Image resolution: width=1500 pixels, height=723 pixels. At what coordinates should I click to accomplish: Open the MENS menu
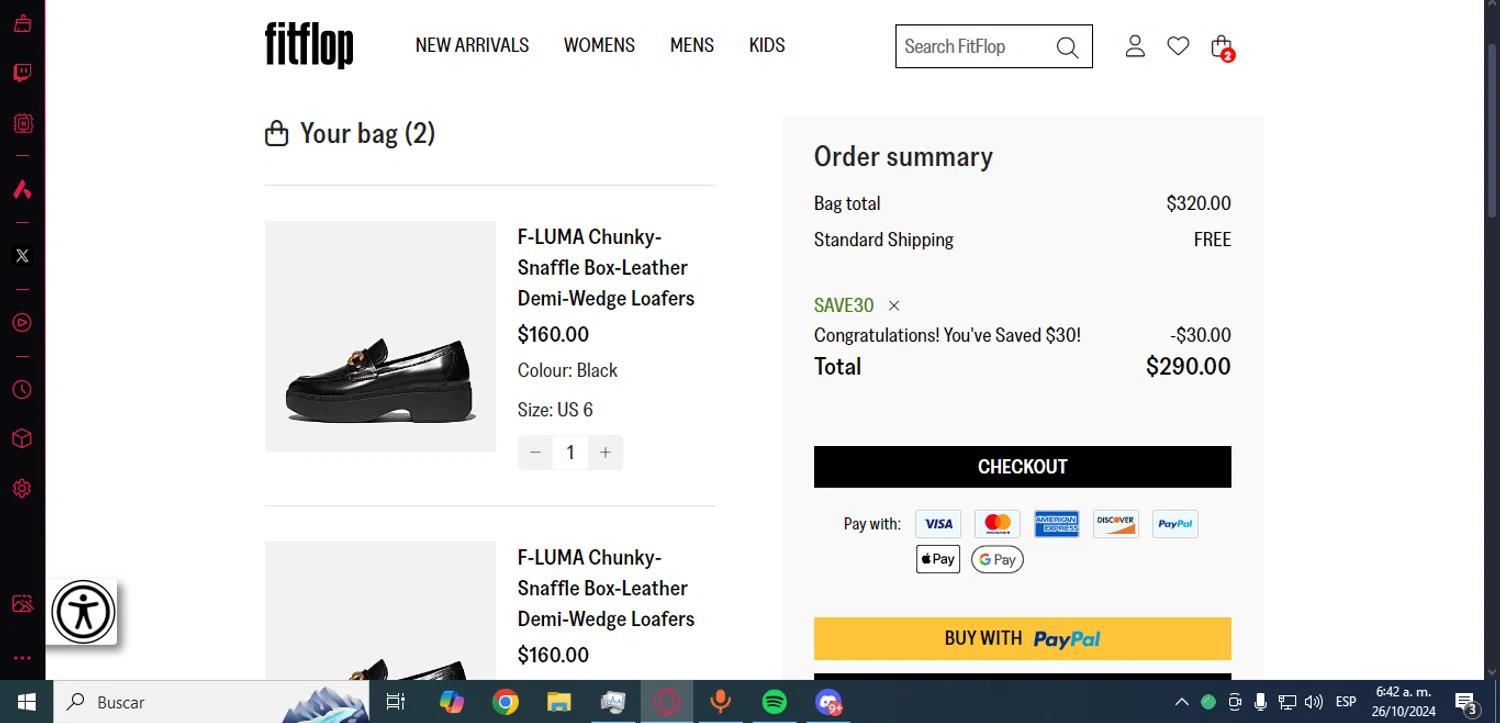[692, 46]
